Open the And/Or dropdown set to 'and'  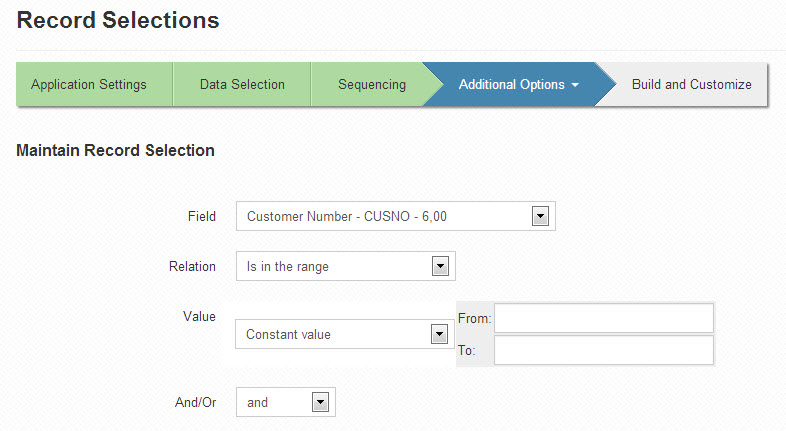tap(286, 402)
